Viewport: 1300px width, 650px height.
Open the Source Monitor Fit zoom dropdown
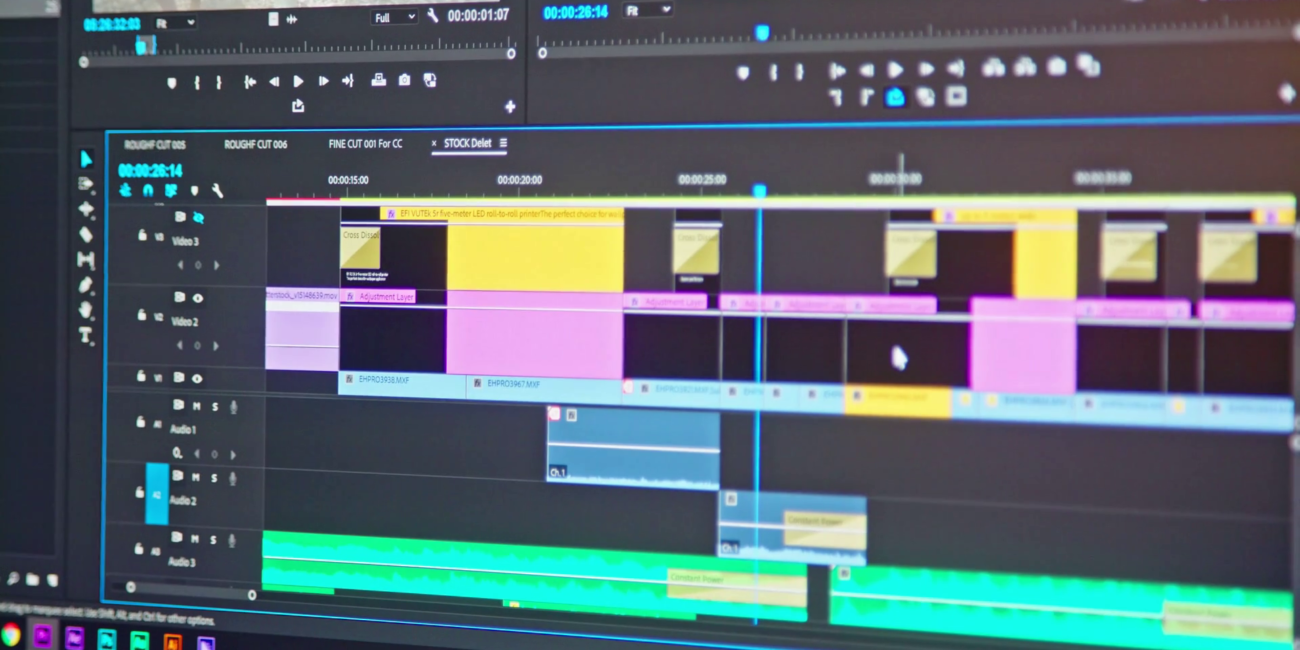tap(176, 22)
